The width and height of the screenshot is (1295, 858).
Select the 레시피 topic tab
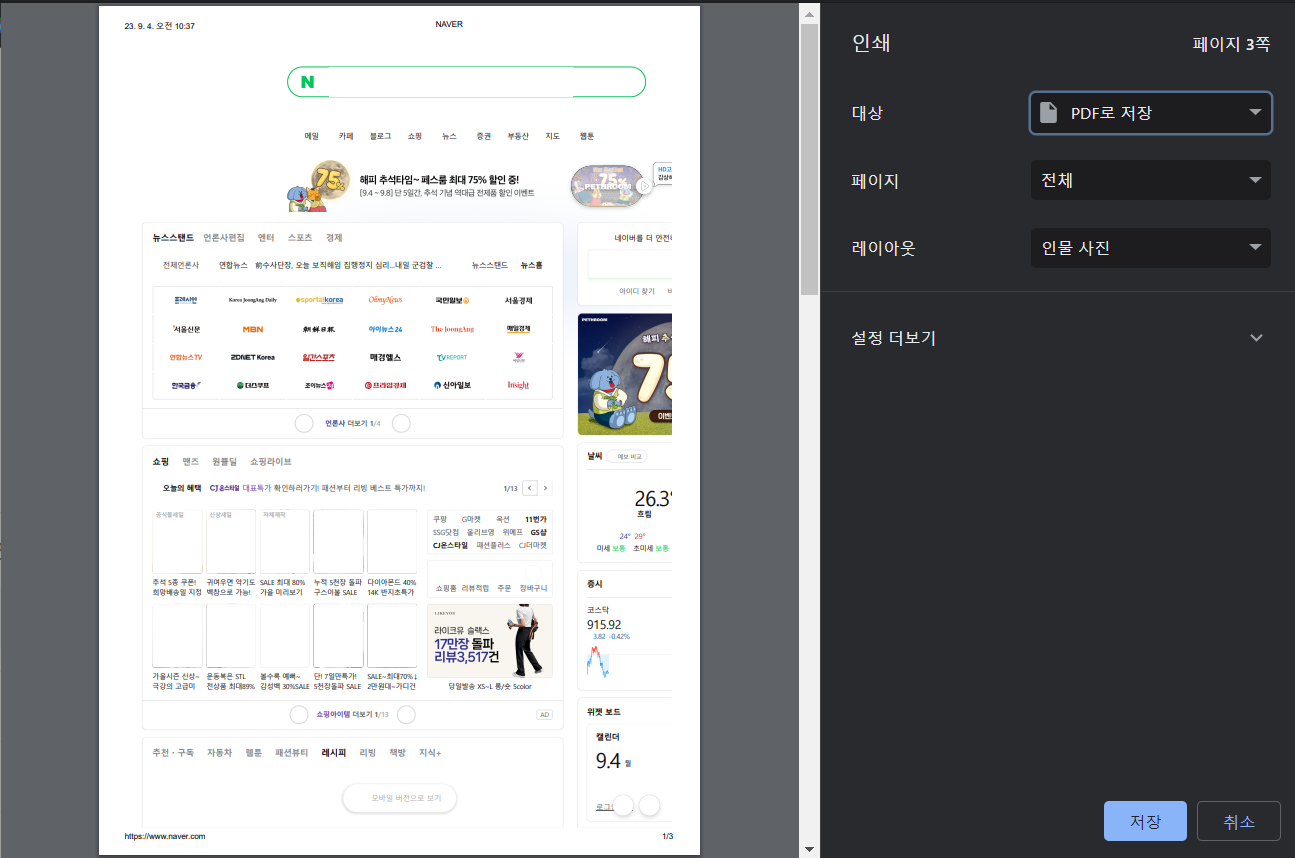tap(334, 753)
